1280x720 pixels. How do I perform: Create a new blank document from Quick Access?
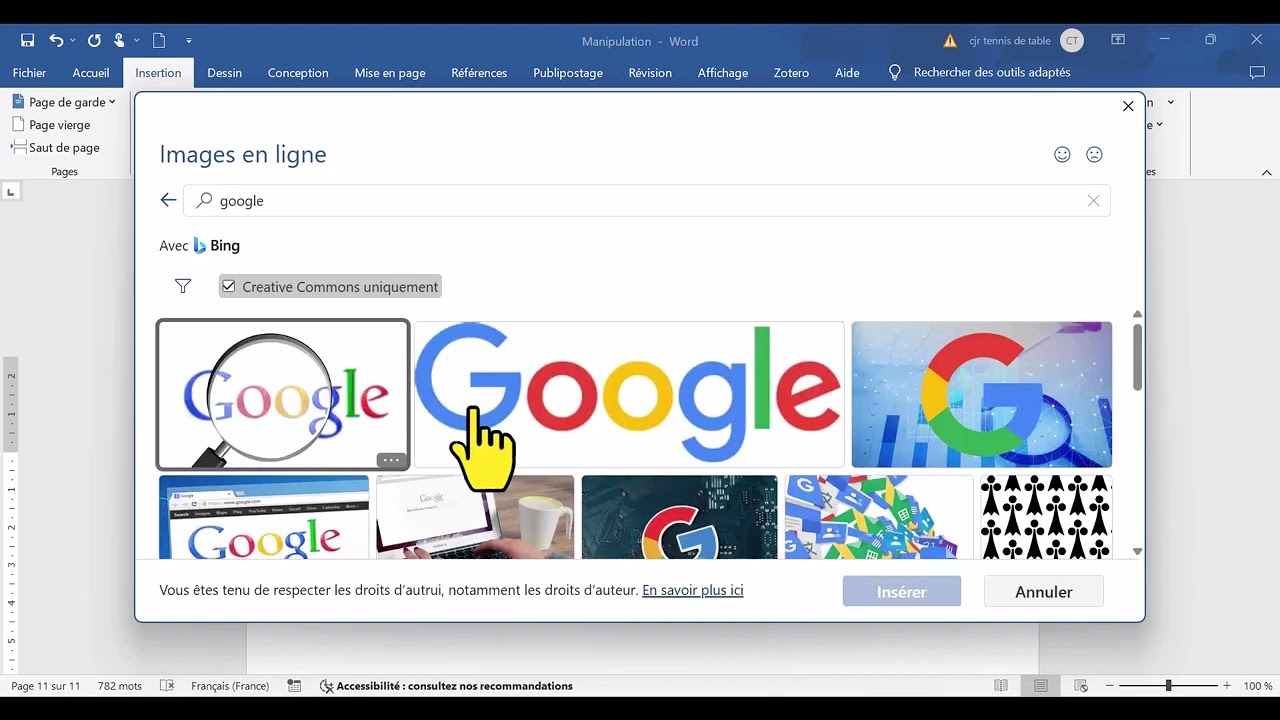(159, 41)
